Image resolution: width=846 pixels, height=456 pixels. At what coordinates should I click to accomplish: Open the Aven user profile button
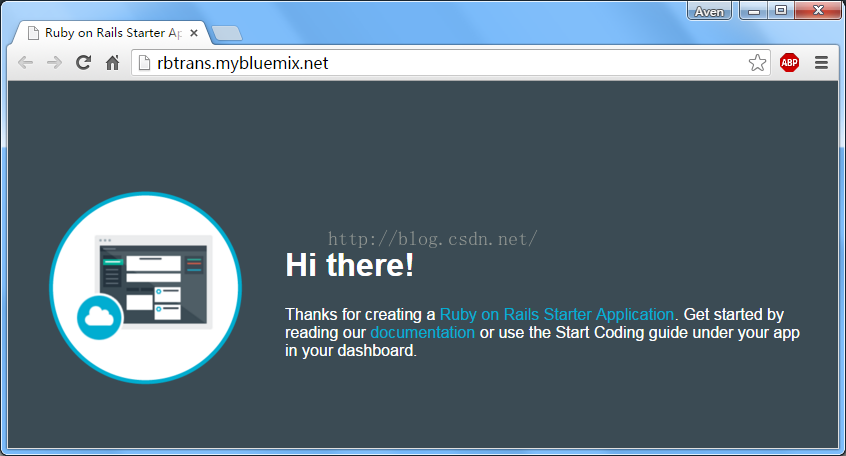(x=709, y=11)
